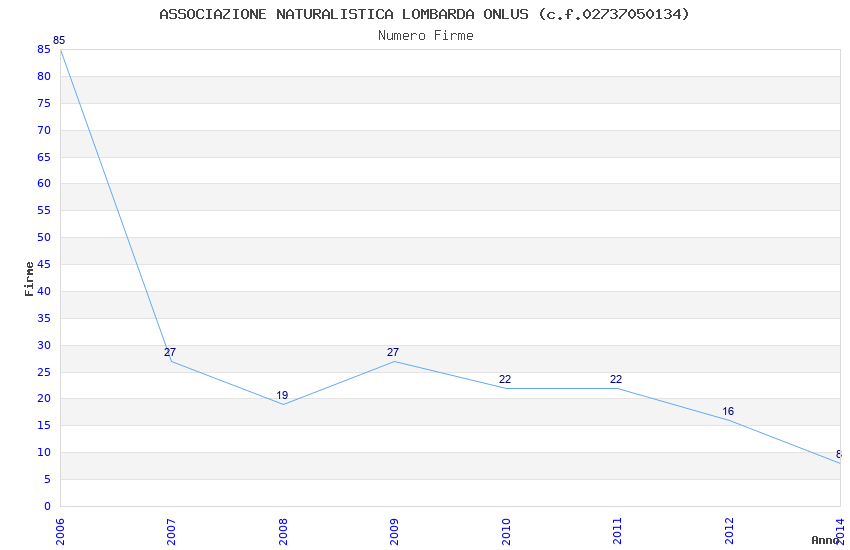
Task: Click the 50 value on the y-axis
Action: pyautogui.click(x=44, y=237)
